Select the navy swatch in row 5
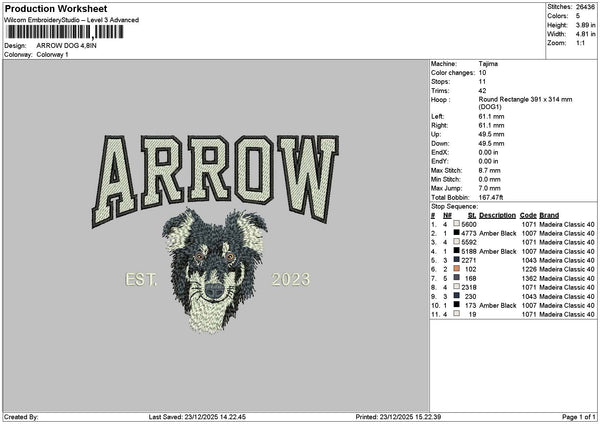The image size is (600, 424). (457, 260)
